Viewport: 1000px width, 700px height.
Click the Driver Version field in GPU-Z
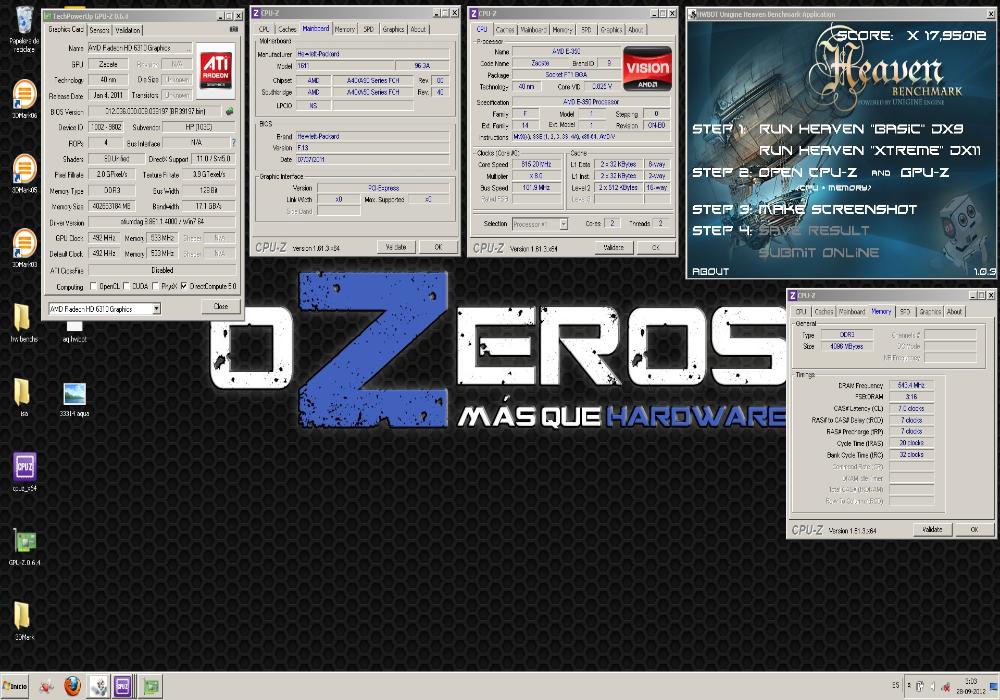pos(161,222)
